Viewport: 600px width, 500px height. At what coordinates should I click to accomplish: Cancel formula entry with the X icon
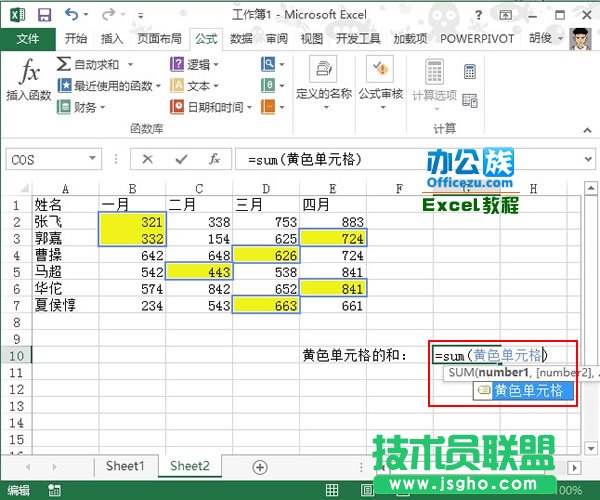click(147, 159)
